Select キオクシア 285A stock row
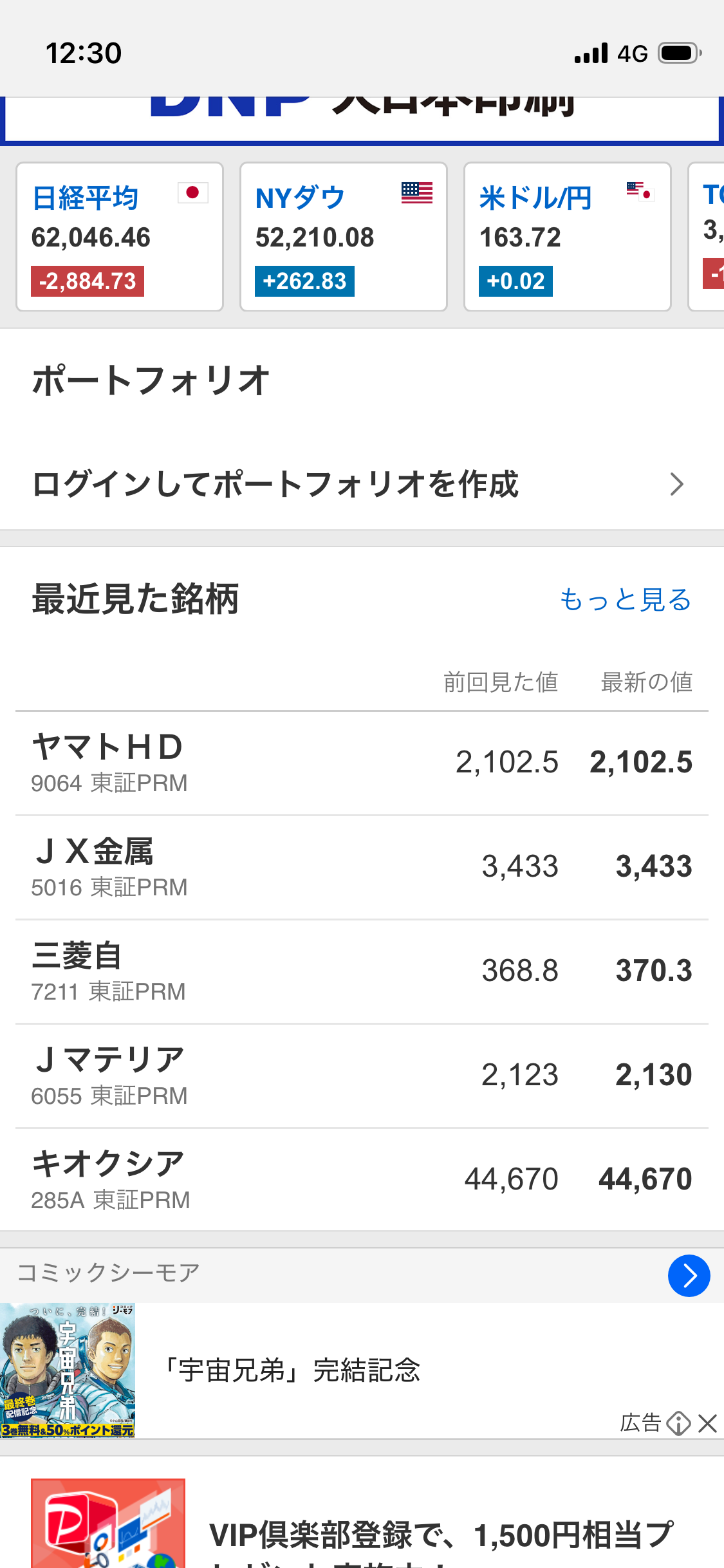724x1568 pixels. (362, 1180)
